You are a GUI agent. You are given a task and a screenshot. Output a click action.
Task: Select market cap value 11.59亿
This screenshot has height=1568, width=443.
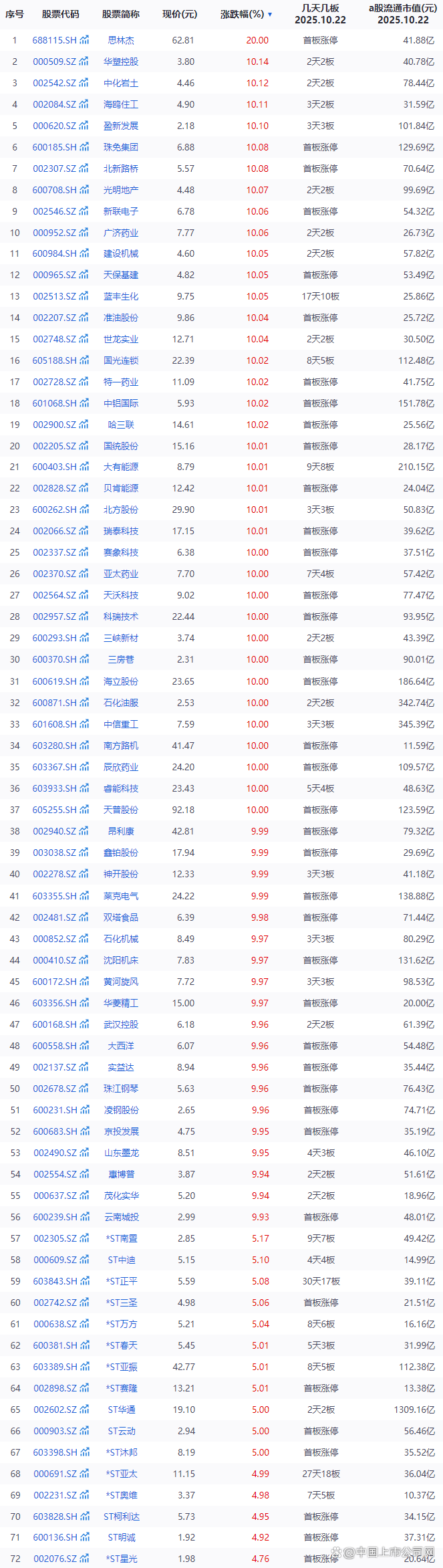coord(419,746)
